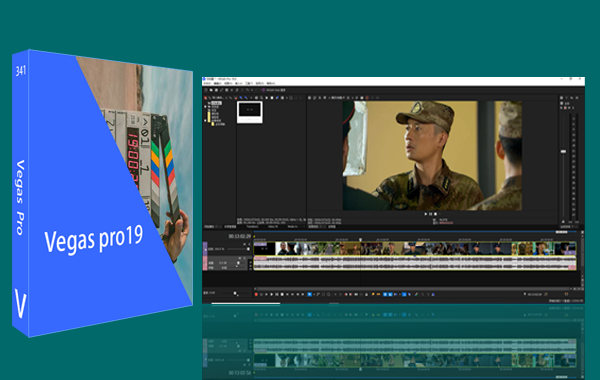This screenshot has height=380, width=600.
Task: Click the Save icon in main toolbar
Action: coord(216,90)
